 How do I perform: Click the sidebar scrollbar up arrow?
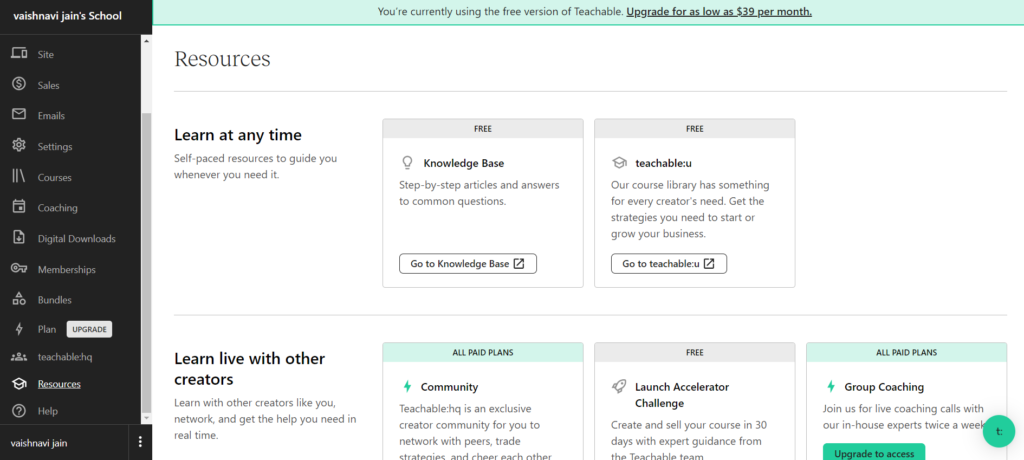coord(146,41)
